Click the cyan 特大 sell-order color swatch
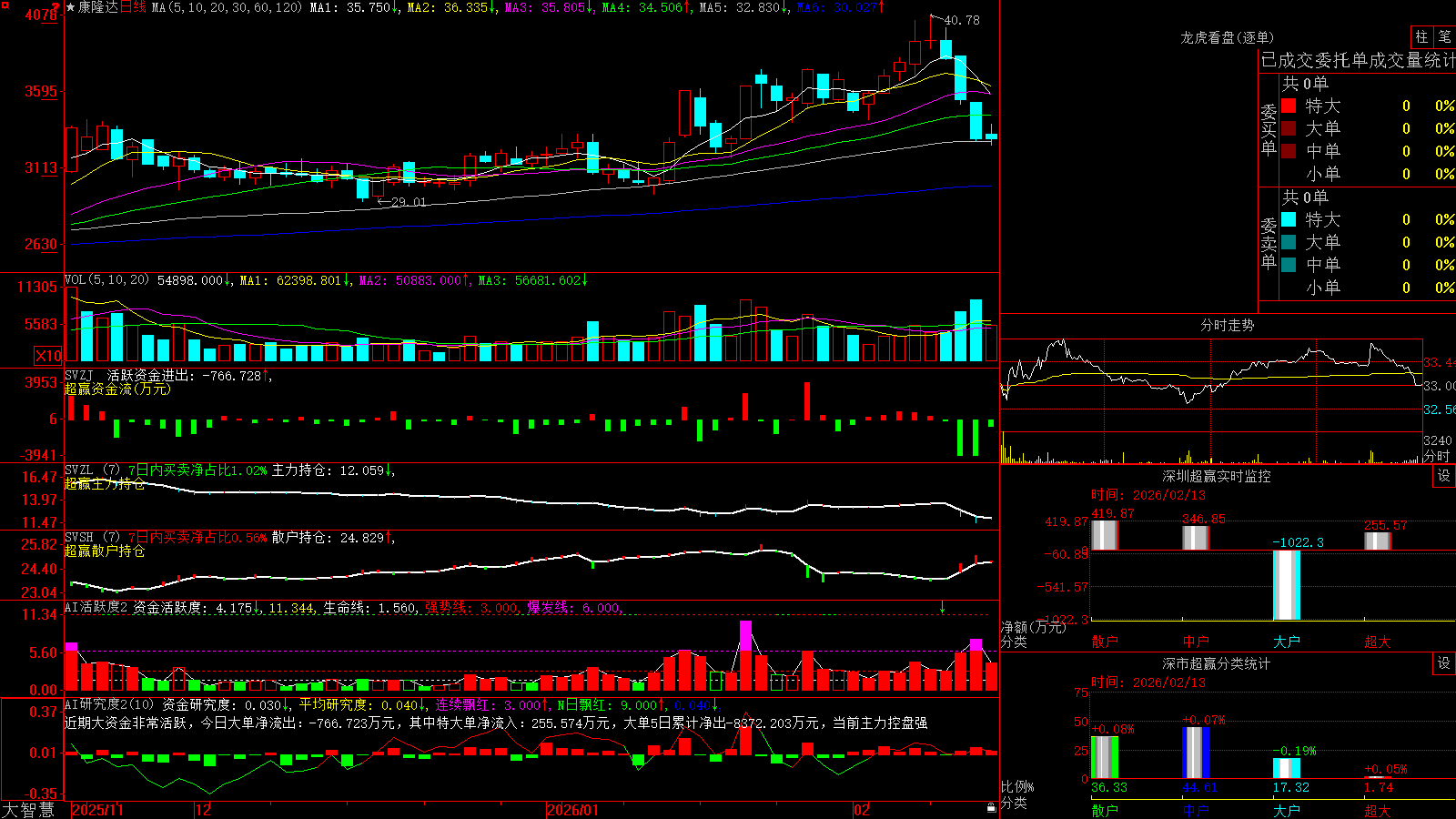Viewport: 1456px width, 819px height. 1289,219
